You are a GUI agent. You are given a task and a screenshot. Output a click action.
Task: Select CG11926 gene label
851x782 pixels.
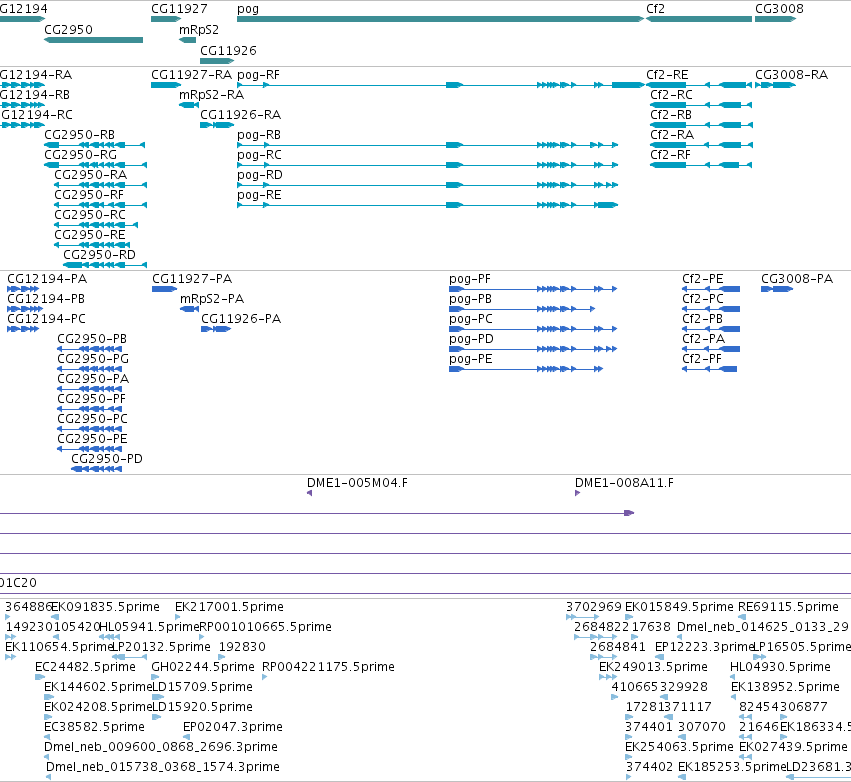point(228,50)
